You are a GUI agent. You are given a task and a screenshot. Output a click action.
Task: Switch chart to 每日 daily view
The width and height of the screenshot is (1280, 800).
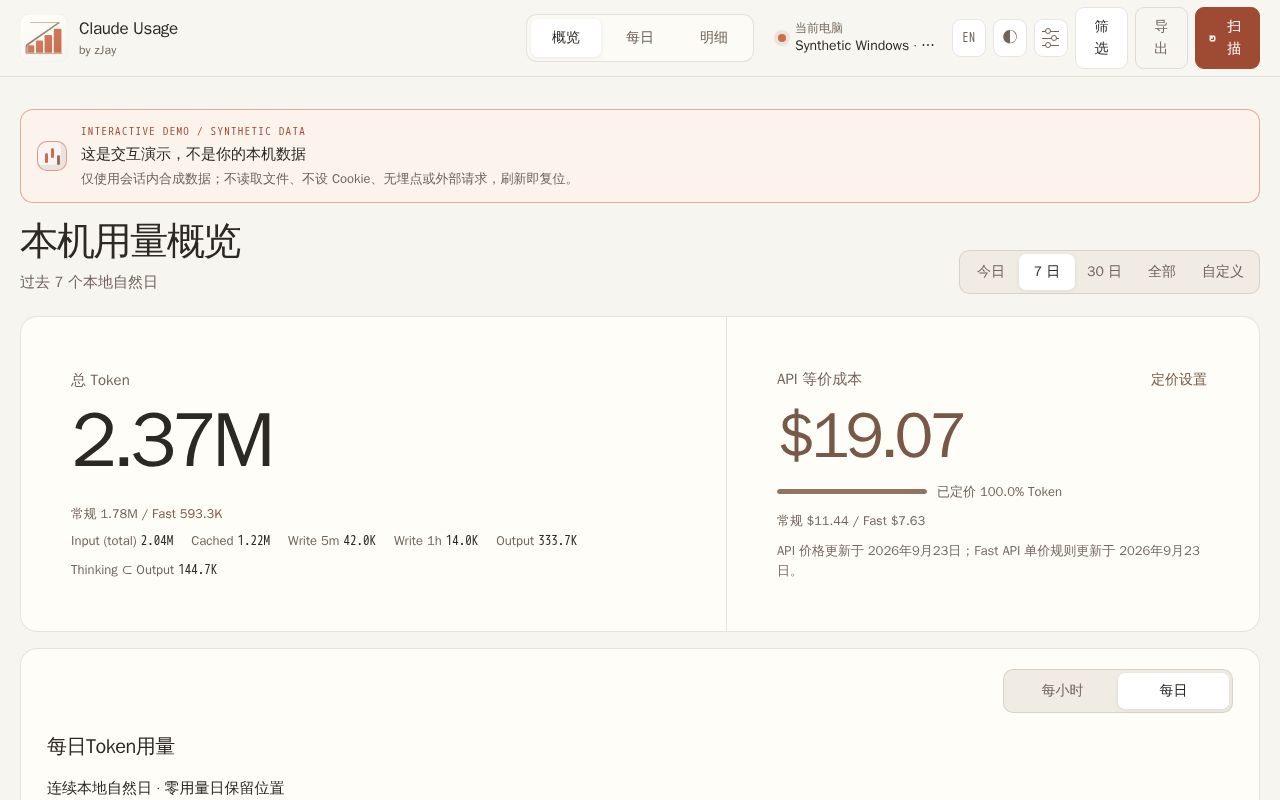[x=1173, y=691]
